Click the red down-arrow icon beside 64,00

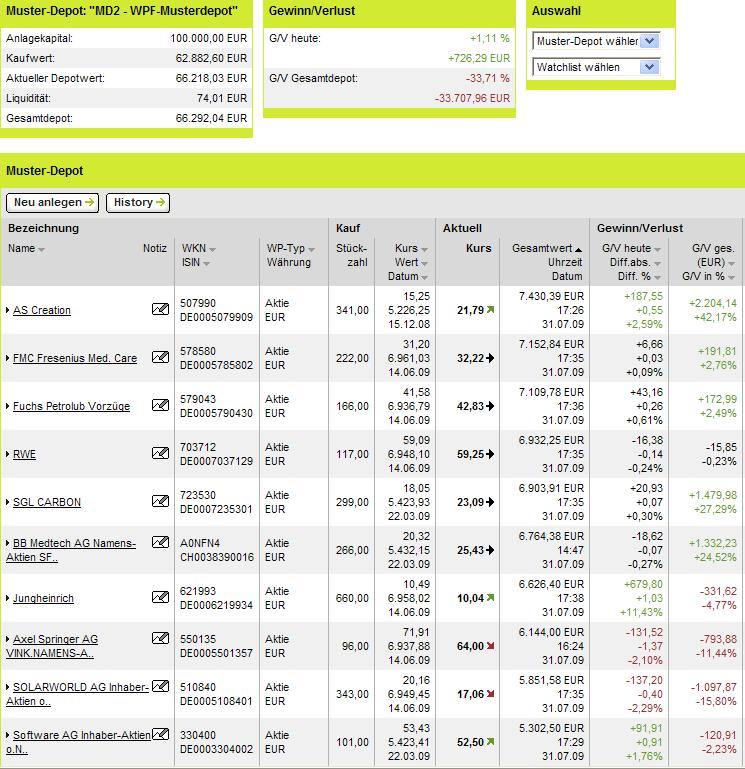[490, 646]
